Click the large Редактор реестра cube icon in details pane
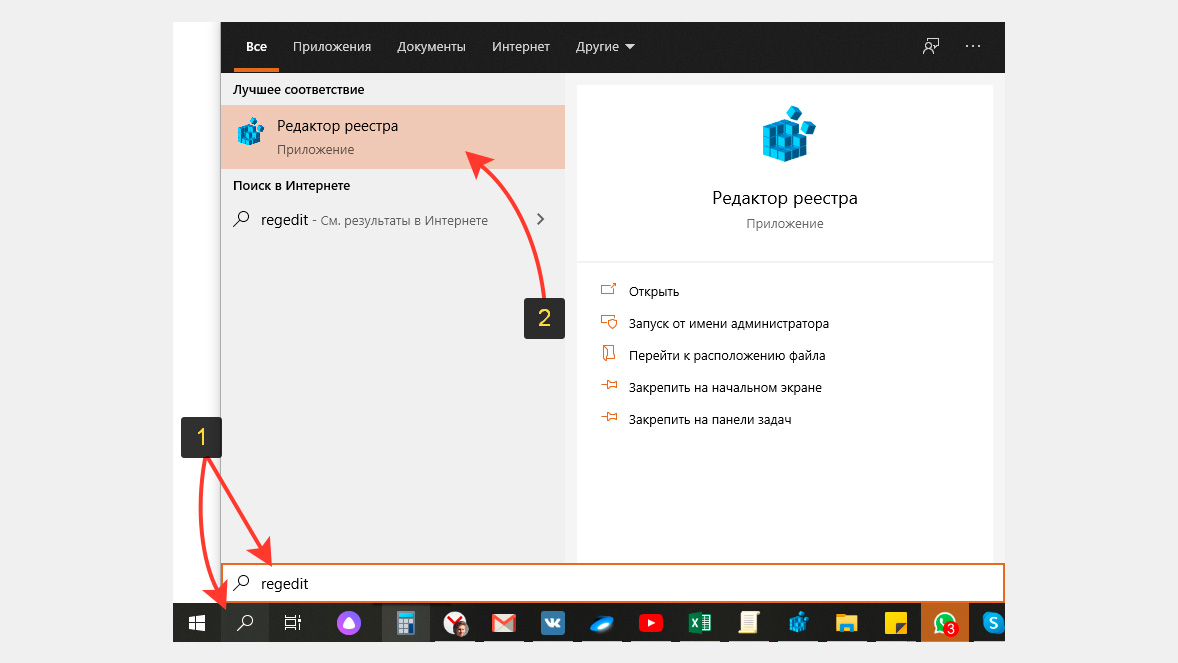The height and width of the screenshot is (663, 1178). pyautogui.click(x=787, y=134)
